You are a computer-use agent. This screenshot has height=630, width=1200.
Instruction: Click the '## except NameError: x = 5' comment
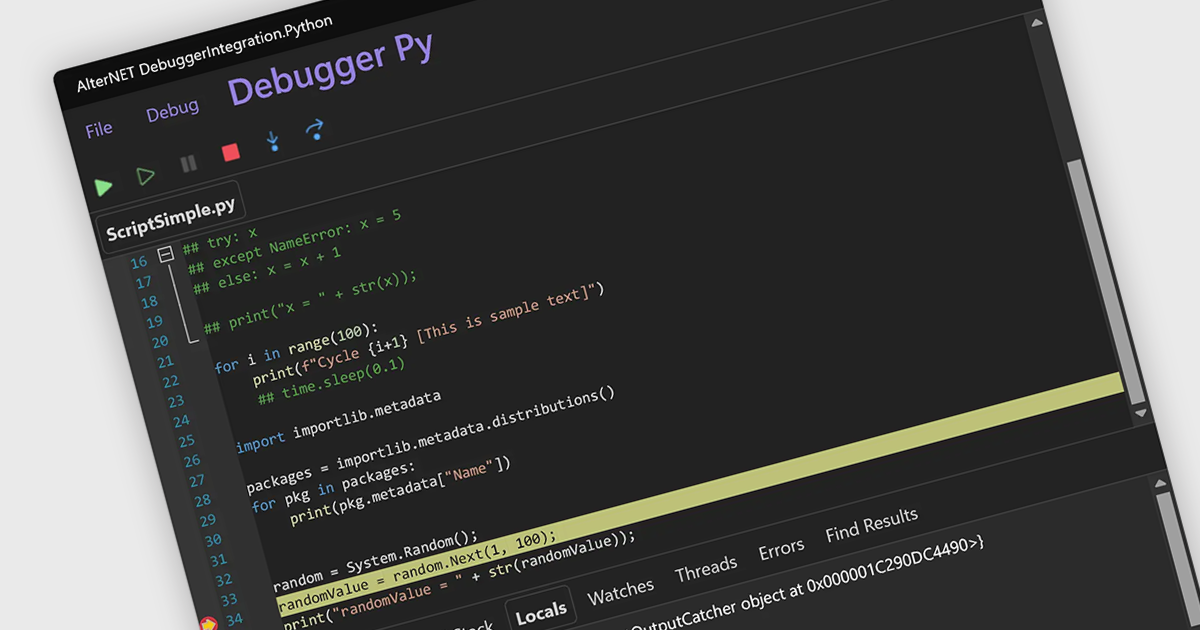[295, 241]
